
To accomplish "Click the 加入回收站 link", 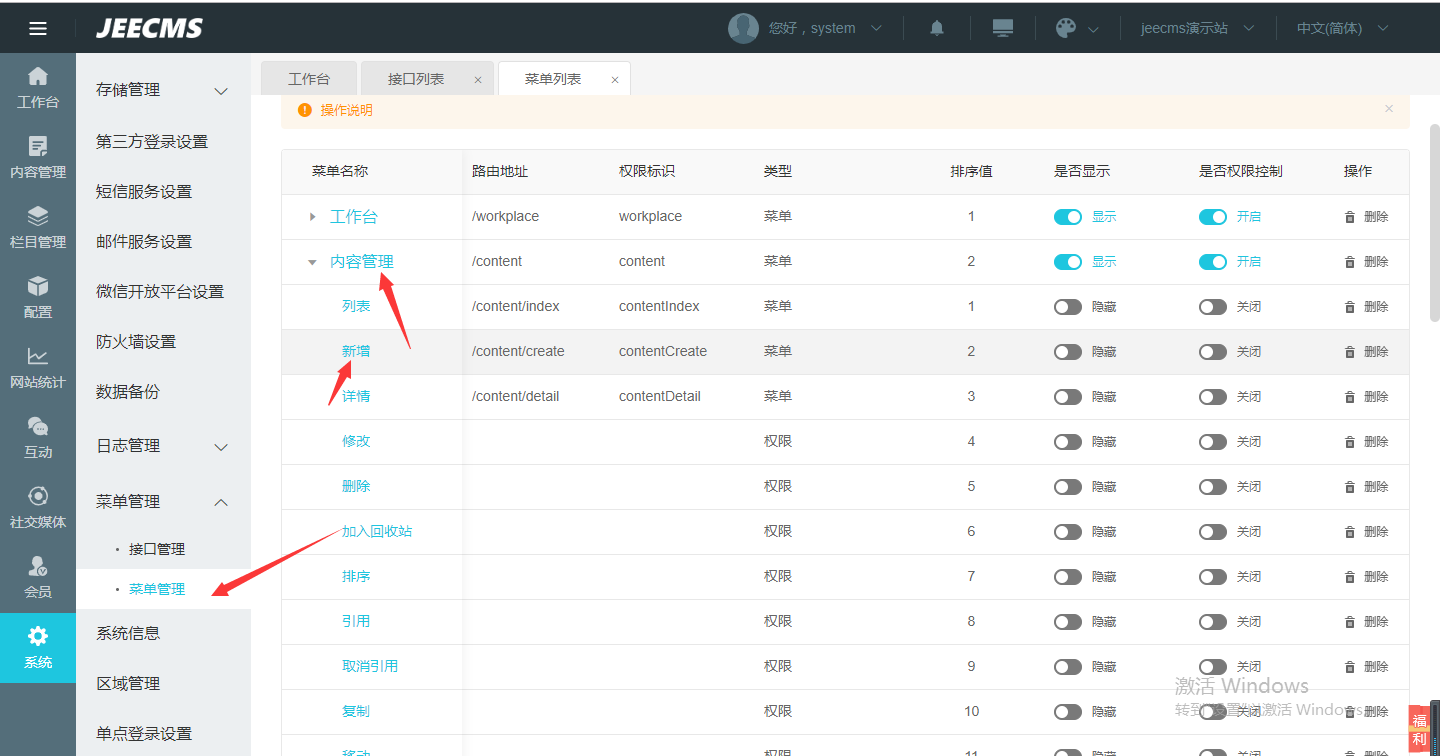I will tap(377, 531).
